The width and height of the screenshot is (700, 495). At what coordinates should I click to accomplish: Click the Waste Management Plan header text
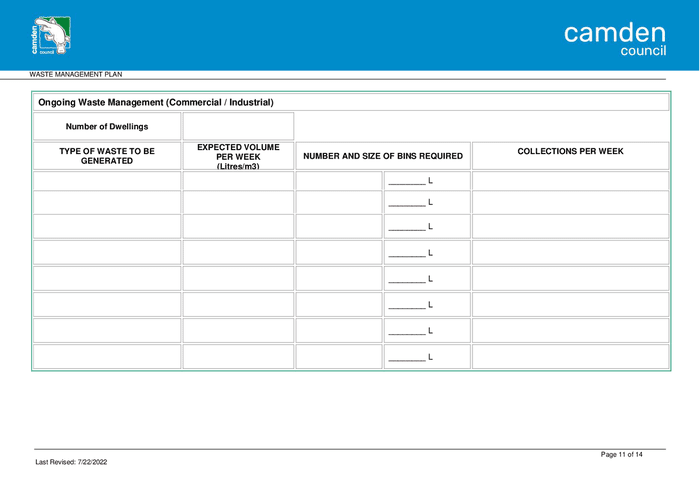pos(75,74)
